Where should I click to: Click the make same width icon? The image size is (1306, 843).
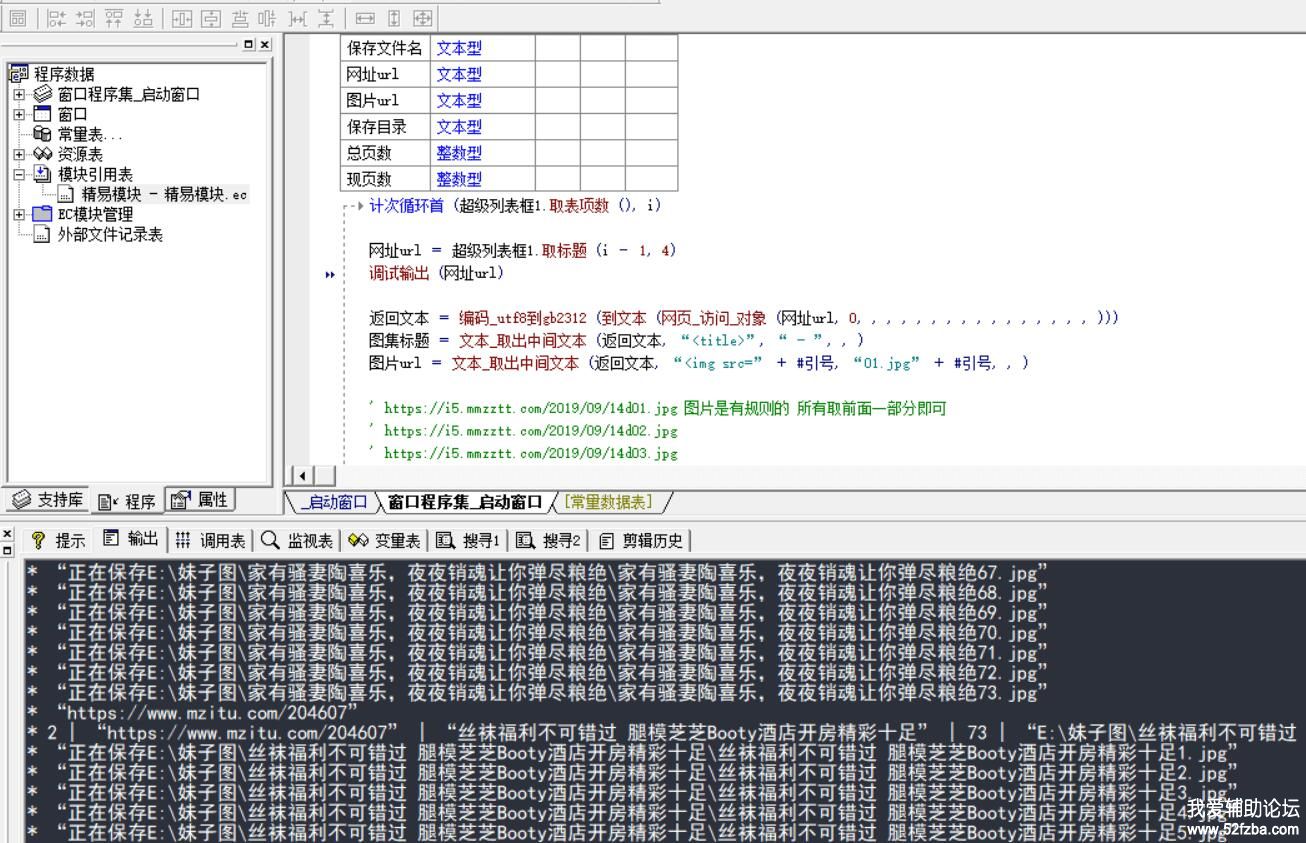(x=366, y=17)
